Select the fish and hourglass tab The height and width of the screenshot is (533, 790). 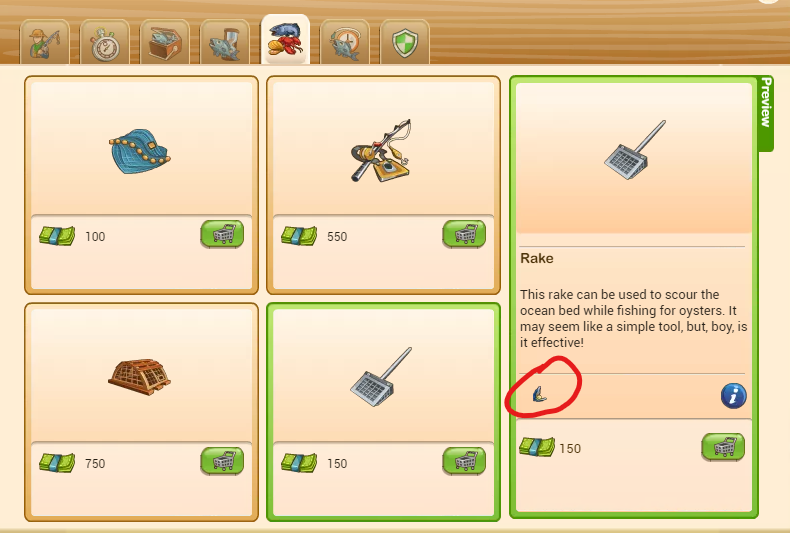coord(225,43)
